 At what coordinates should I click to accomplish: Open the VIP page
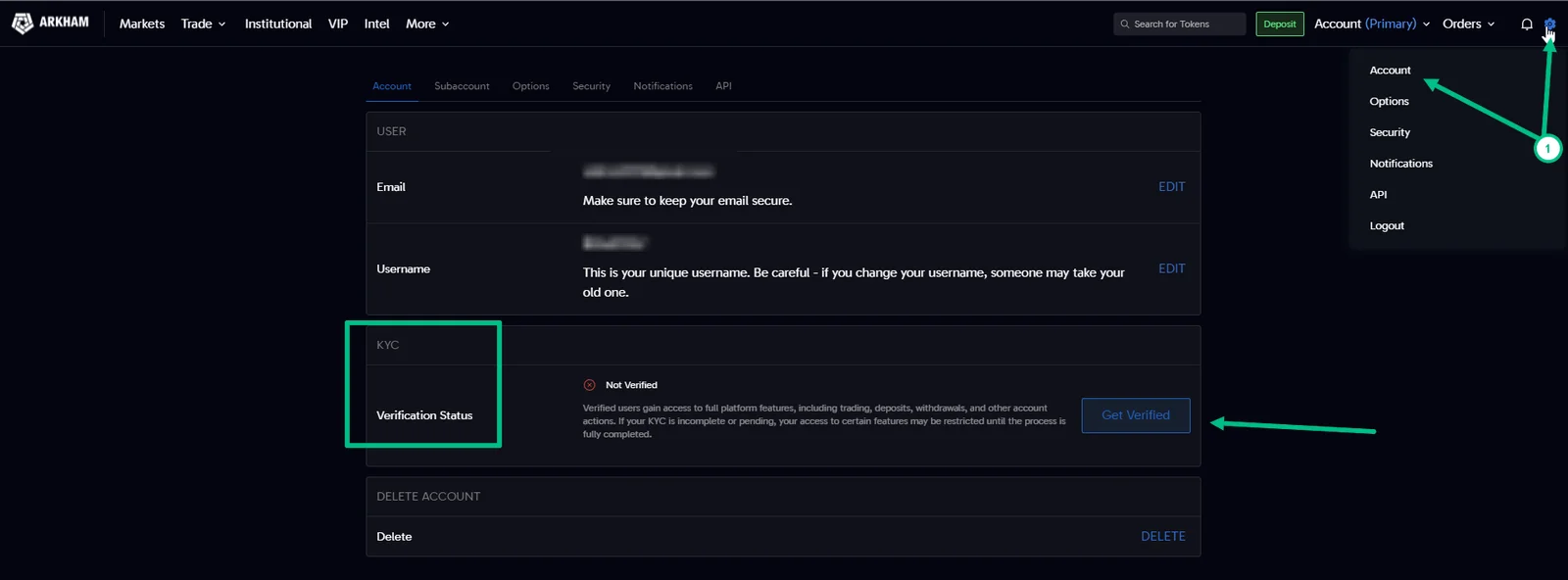(338, 24)
